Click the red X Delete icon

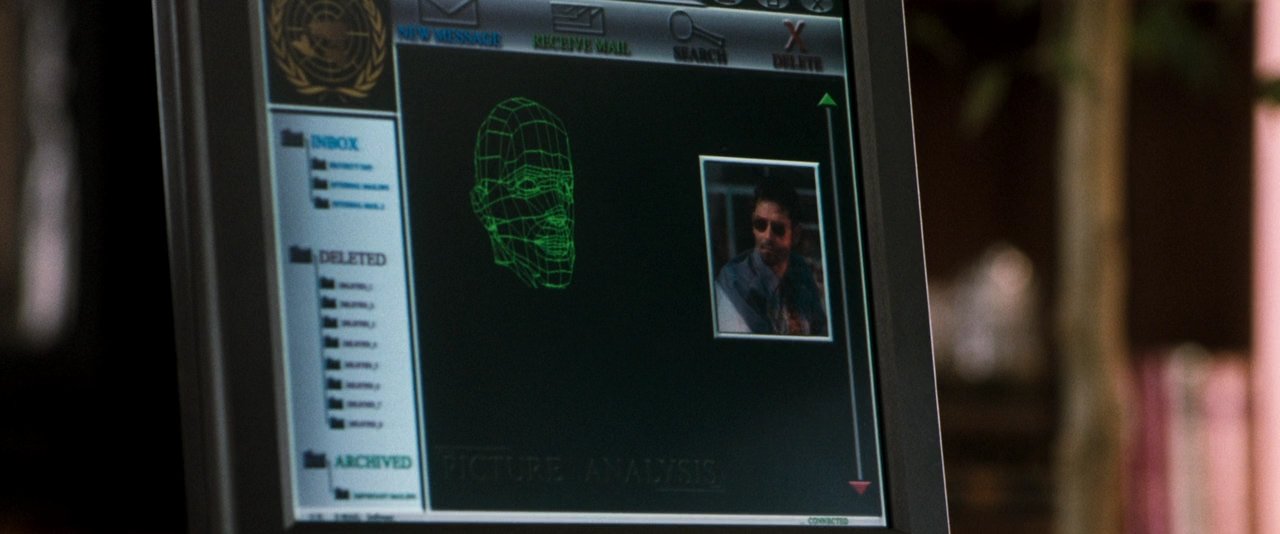tap(795, 36)
